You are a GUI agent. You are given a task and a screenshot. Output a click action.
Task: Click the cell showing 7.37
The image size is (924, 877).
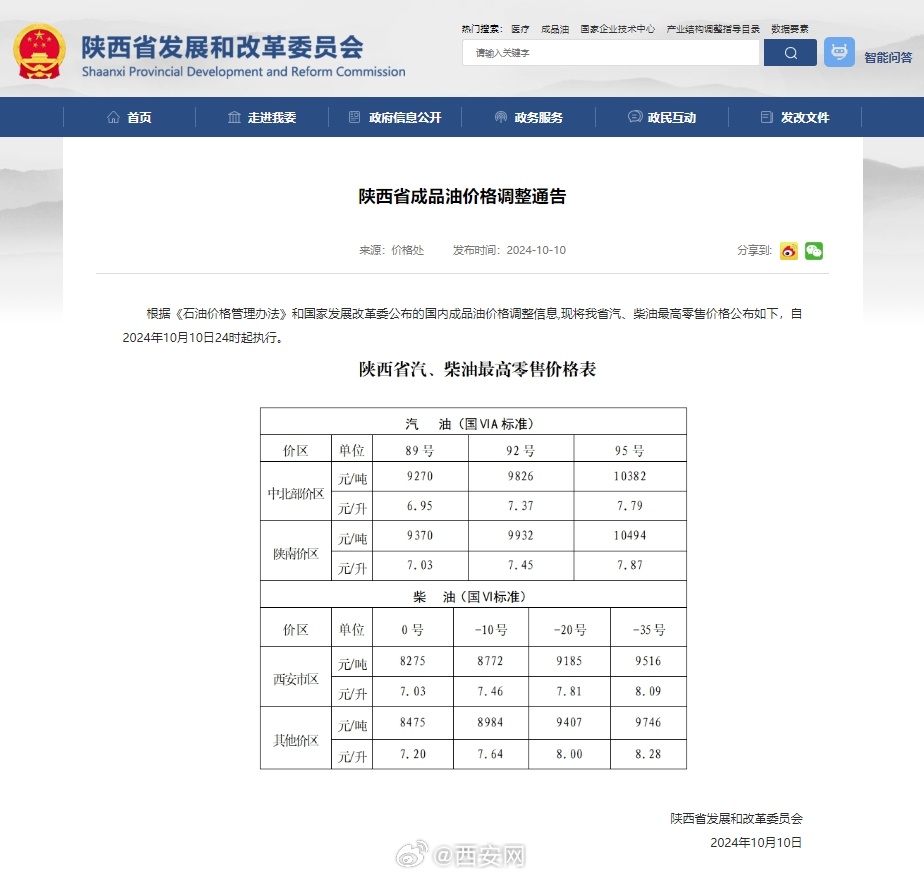coord(521,506)
